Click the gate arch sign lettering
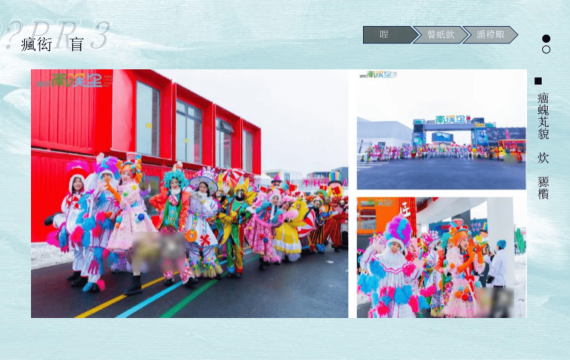This screenshot has width=570, height=360. click(x=451, y=120)
